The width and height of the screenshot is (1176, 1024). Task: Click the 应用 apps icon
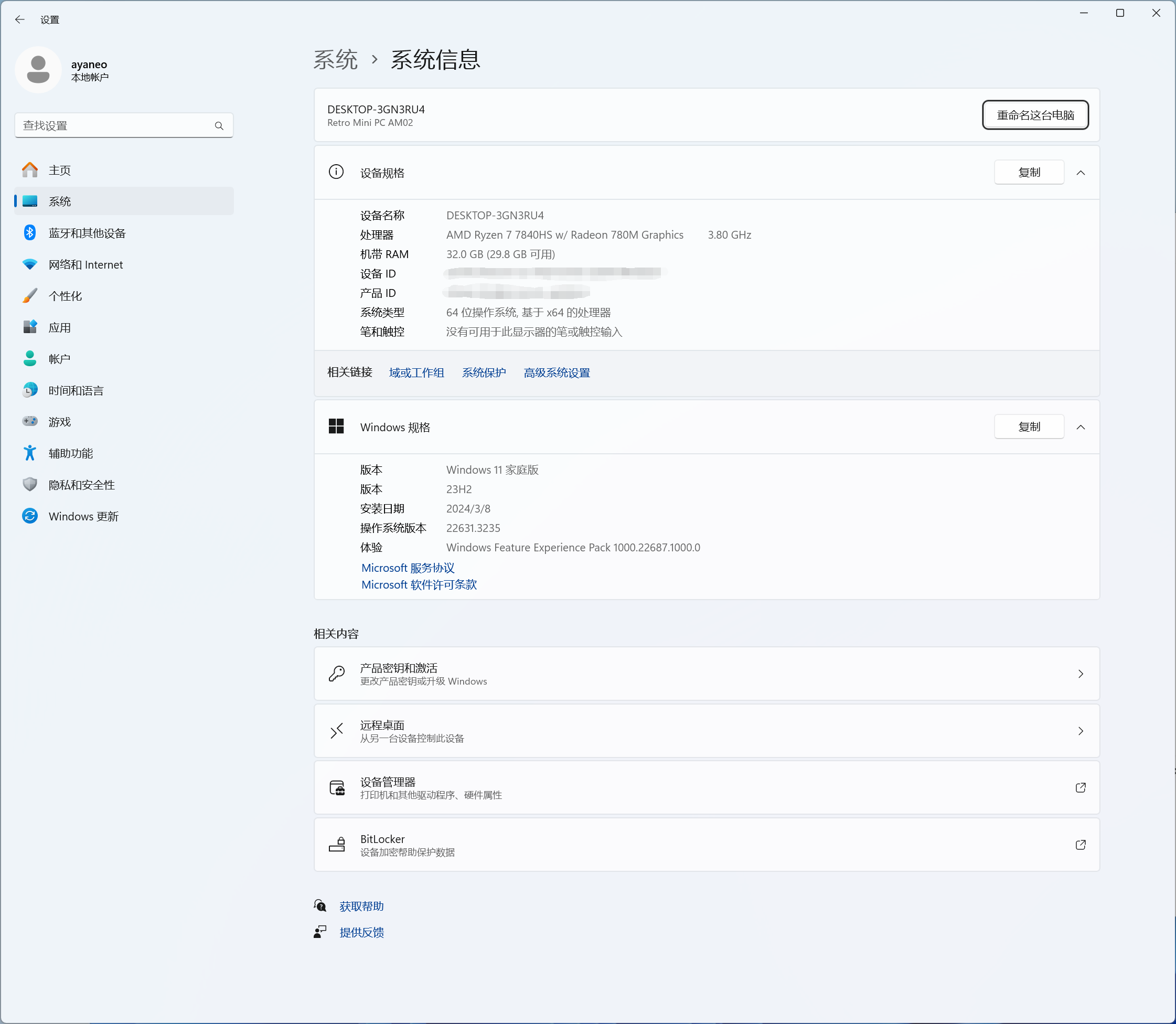click(30, 327)
